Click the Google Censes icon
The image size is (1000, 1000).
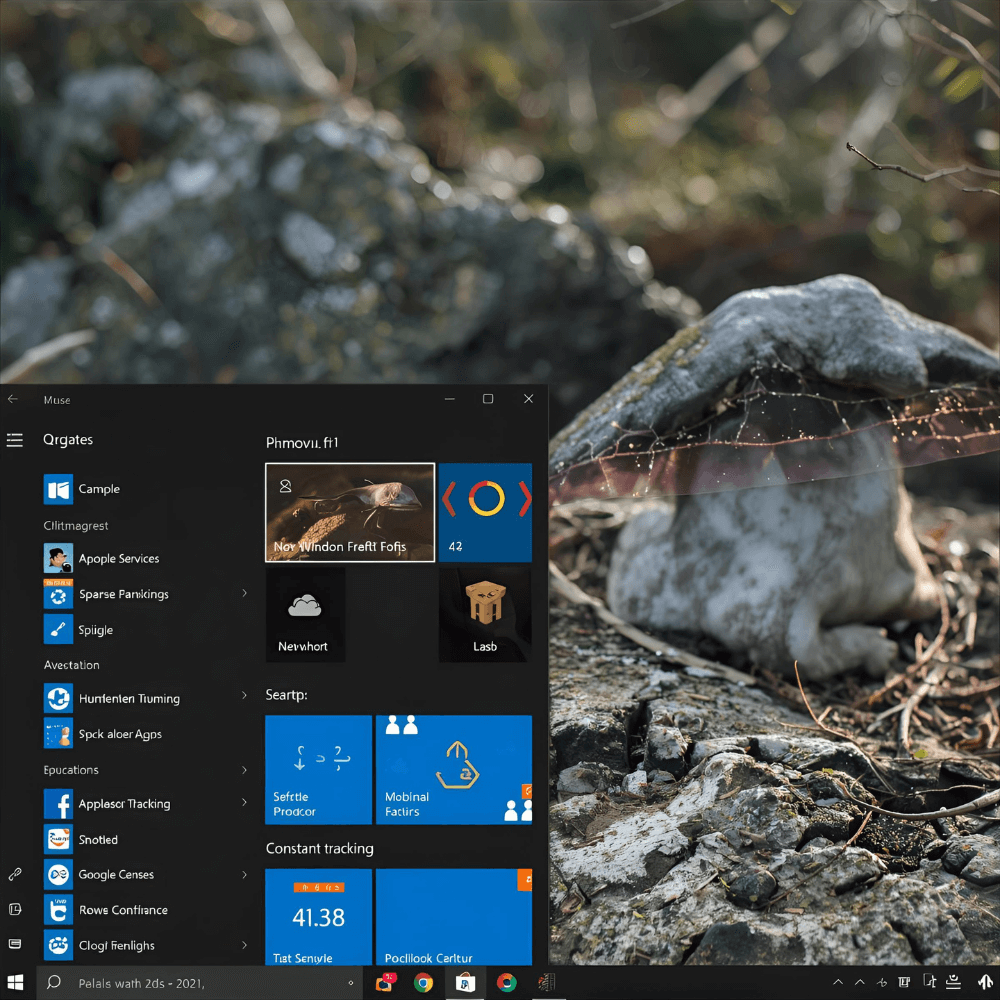[x=58, y=875]
